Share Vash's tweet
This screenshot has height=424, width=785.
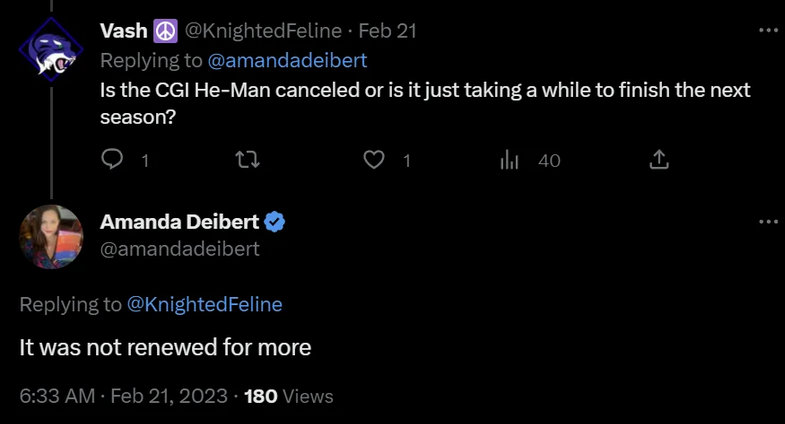coord(659,160)
